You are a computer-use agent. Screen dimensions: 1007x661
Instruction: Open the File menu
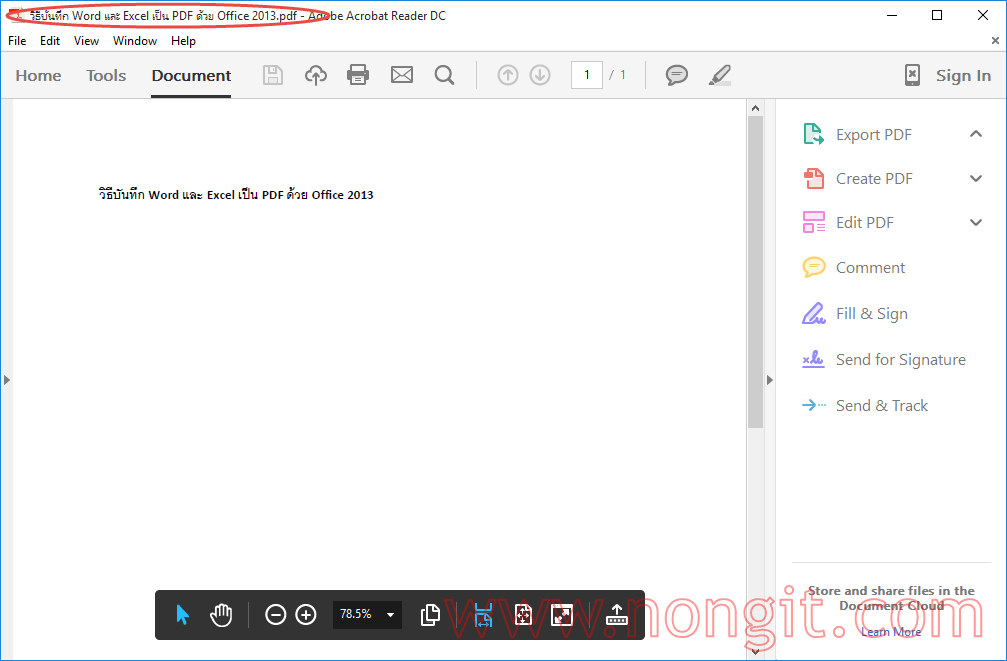(x=17, y=40)
